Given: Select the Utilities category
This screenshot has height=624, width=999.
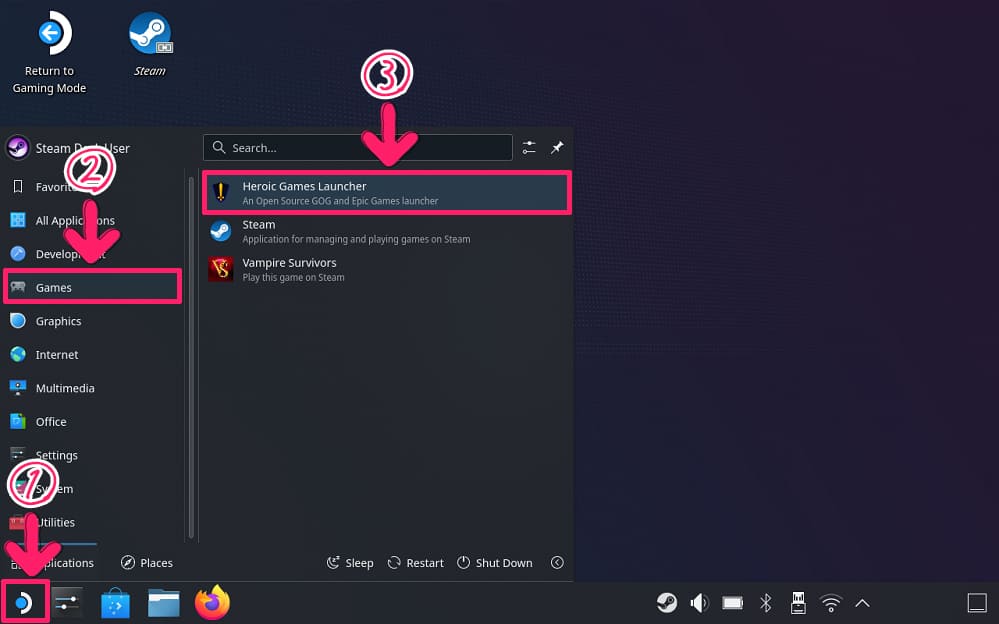Looking at the screenshot, I should click(x=94, y=522).
